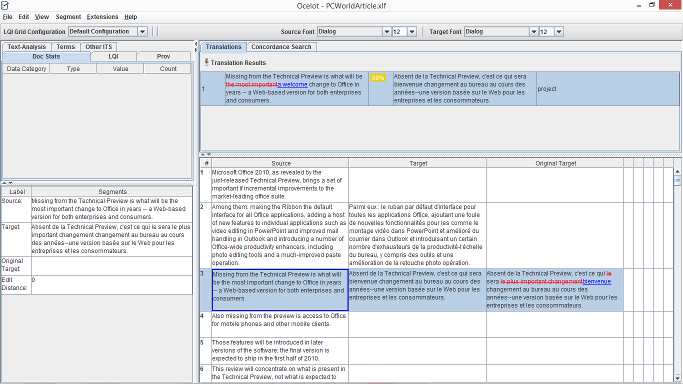
Task: Click the 88% match score badge
Action: tap(378, 78)
